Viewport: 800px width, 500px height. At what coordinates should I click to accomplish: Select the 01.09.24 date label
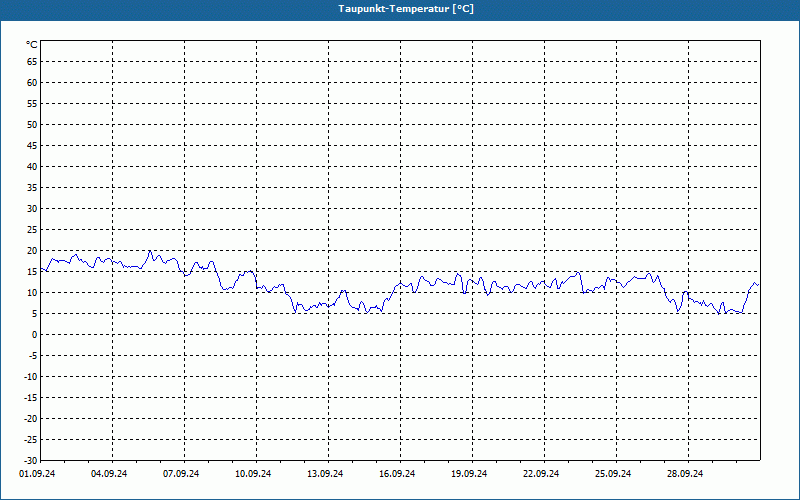[x=37, y=474]
